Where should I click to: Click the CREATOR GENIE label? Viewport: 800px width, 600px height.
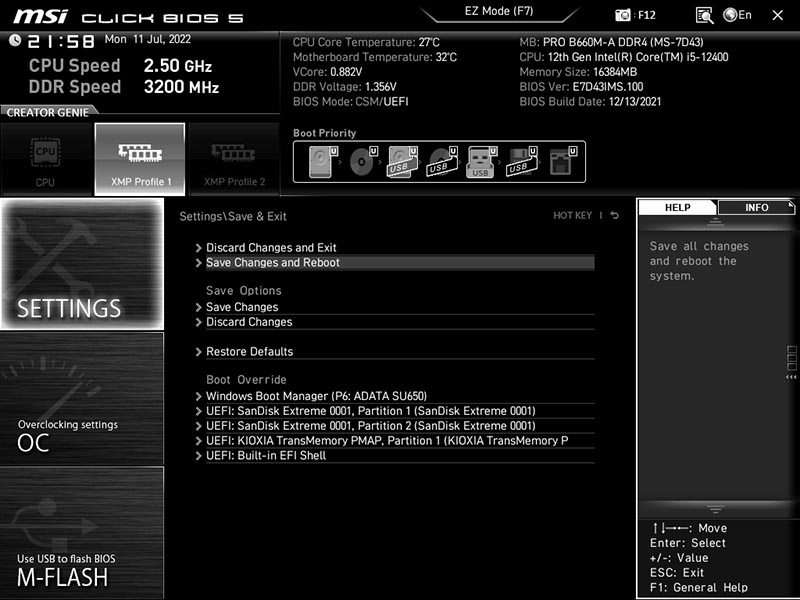(x=47, y=112)
